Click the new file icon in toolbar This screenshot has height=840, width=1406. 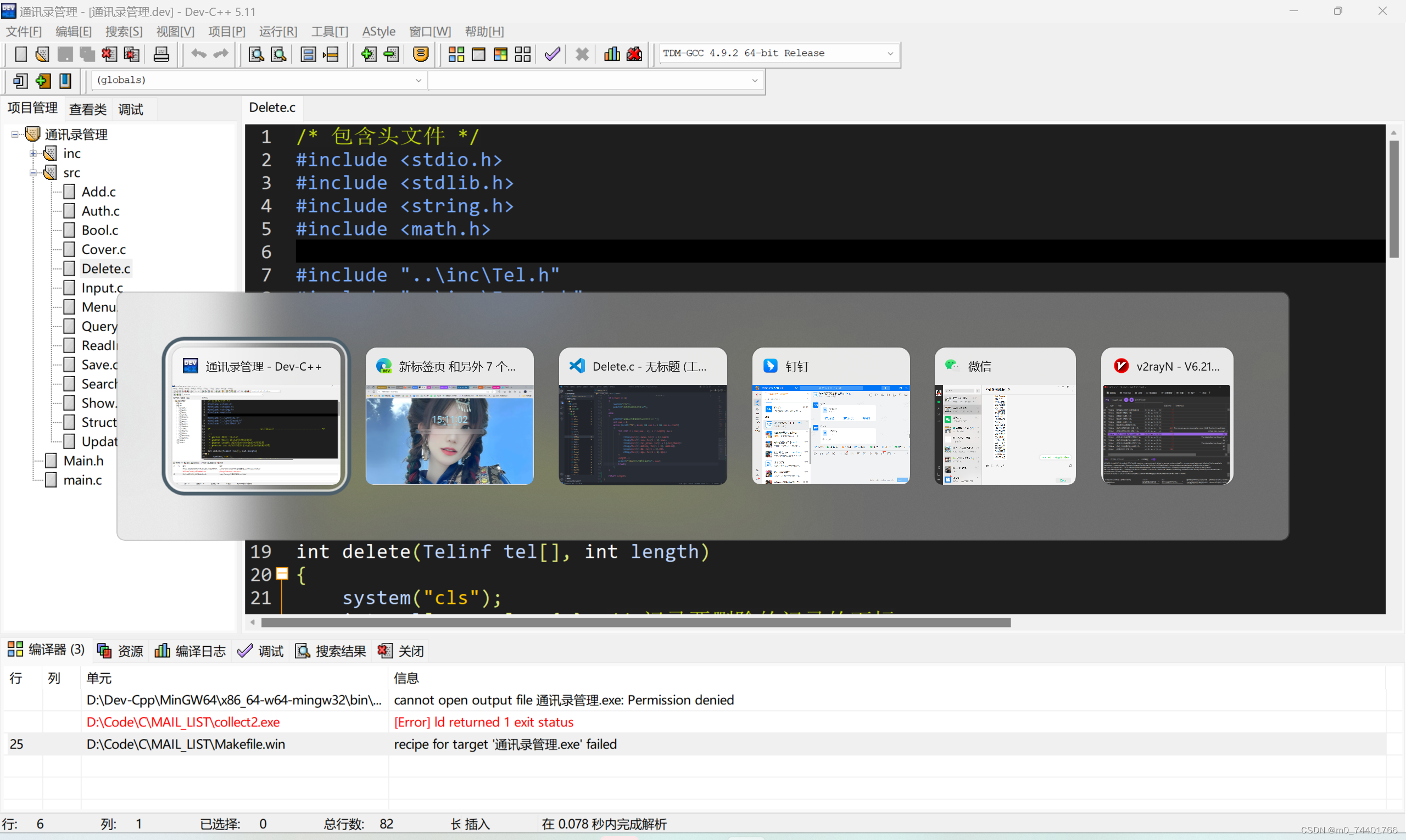click(x=17, y=53)
